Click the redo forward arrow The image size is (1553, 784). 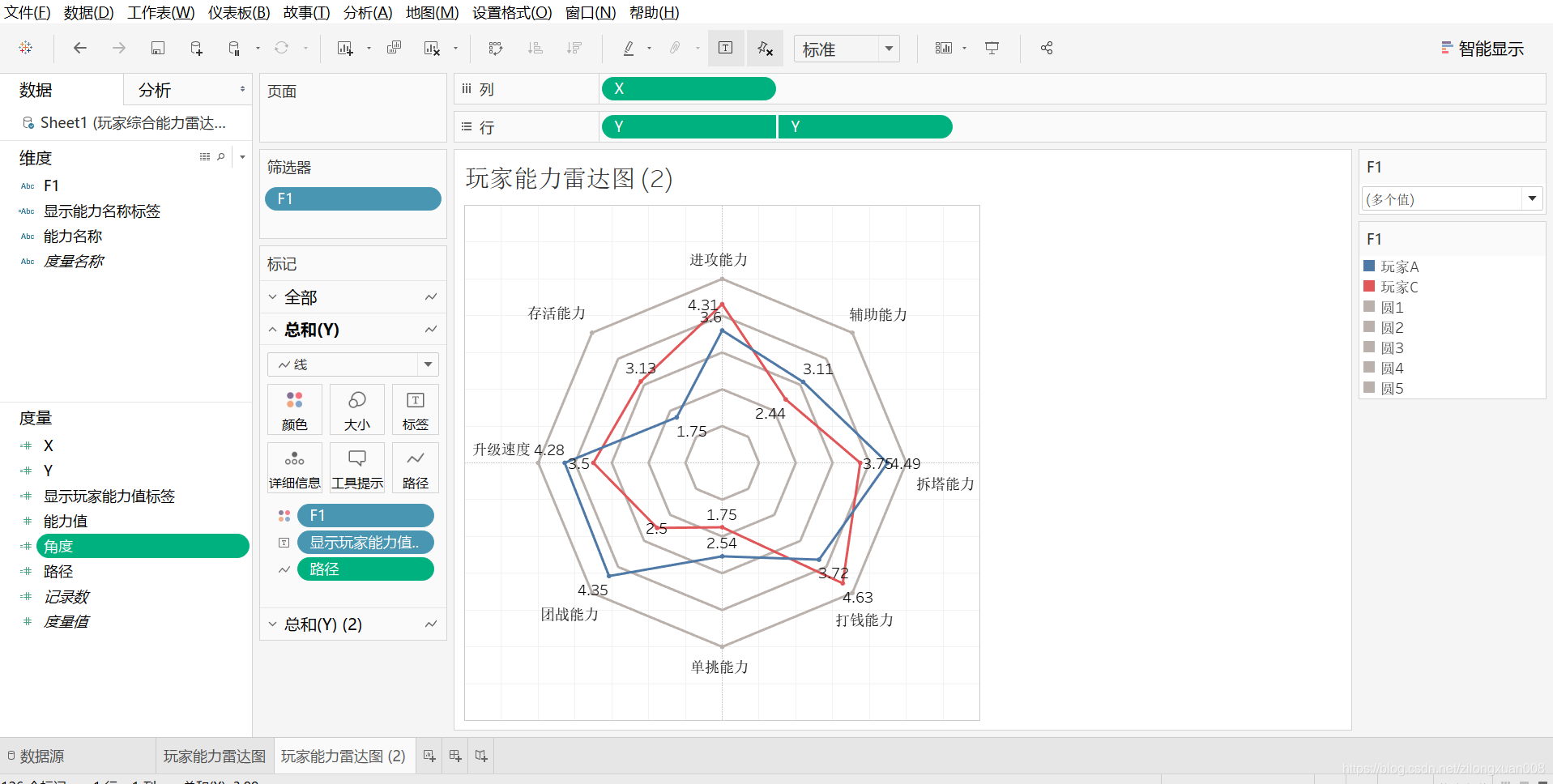[x=119, y=48]
